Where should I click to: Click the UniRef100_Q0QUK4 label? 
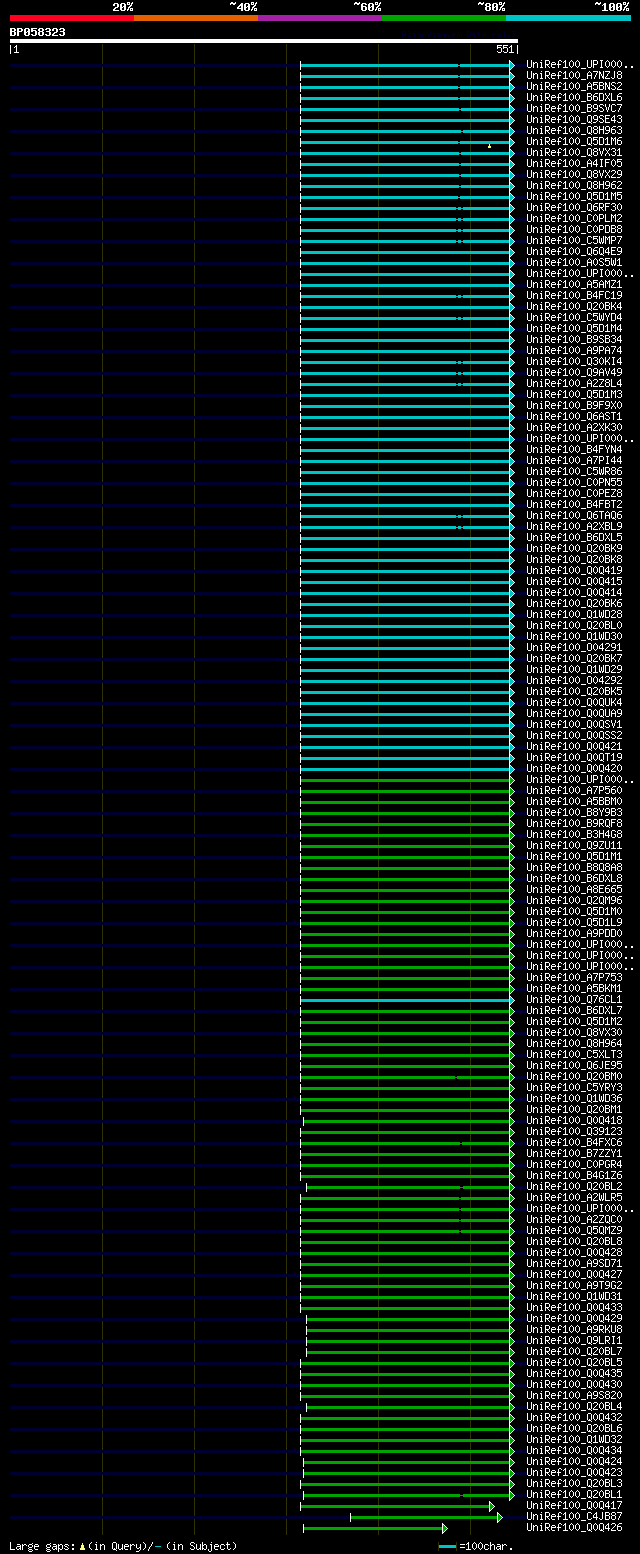[574, 702]
